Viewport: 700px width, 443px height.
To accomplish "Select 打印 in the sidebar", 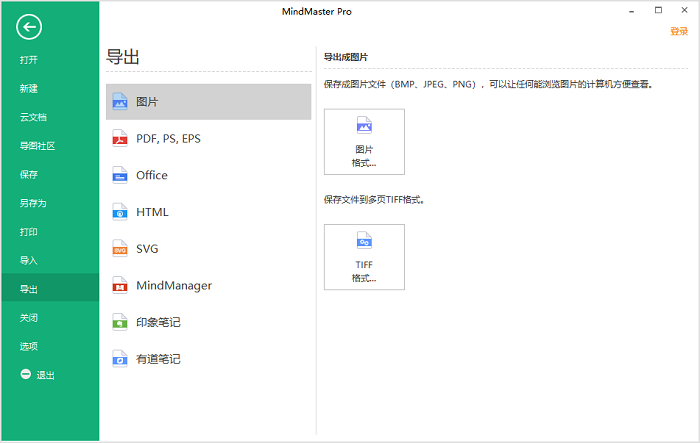I will [x=29, y=232].
